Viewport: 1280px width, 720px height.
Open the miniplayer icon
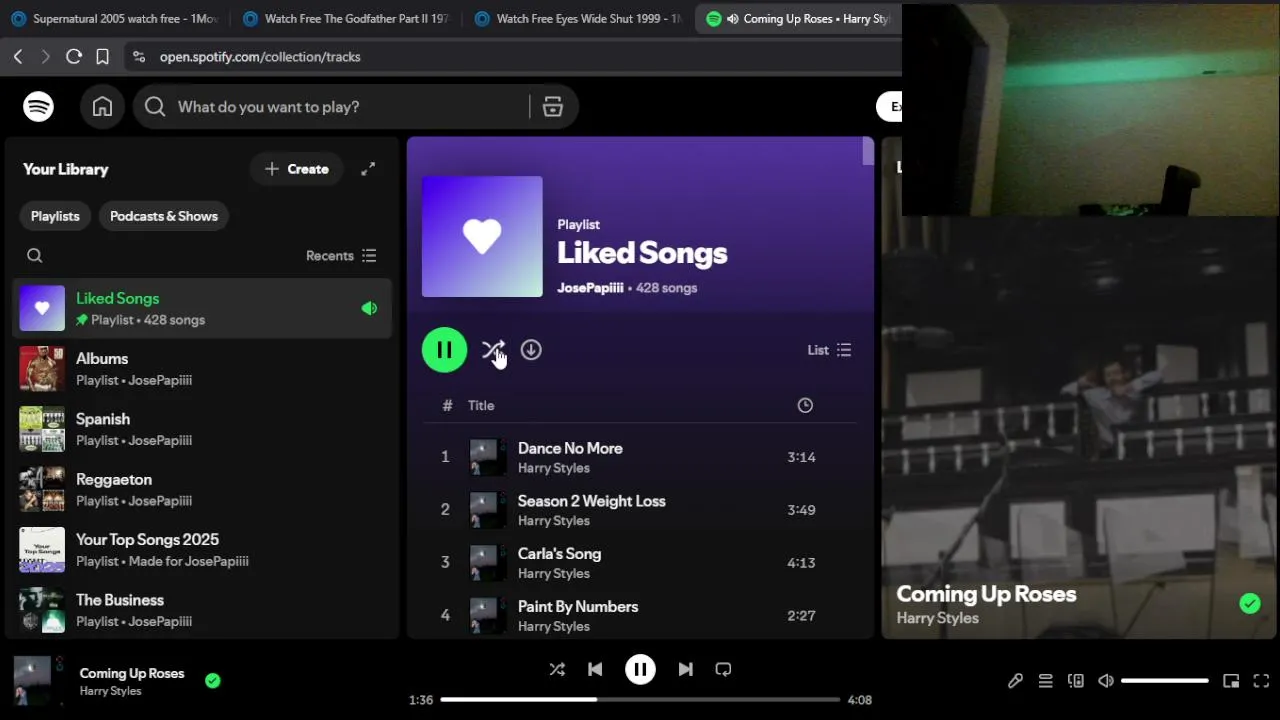(1231, 681)
